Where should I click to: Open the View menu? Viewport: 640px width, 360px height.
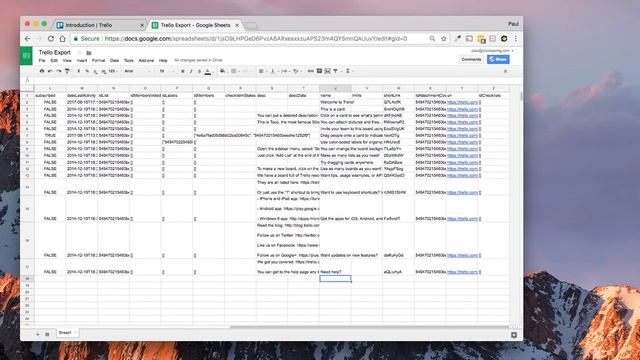pyautogui.click(x=67, y=60)
